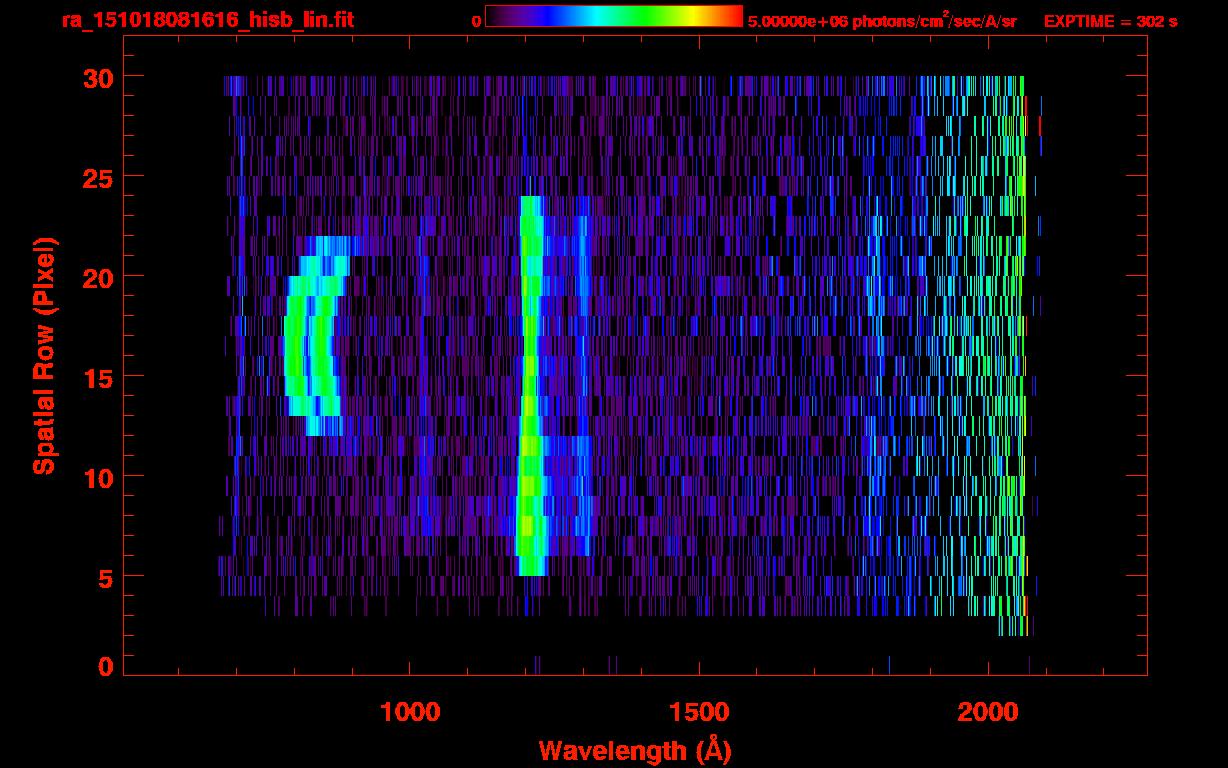Click the 5 tick label on y-axis
1228x768 pixels.
point(104,577)
